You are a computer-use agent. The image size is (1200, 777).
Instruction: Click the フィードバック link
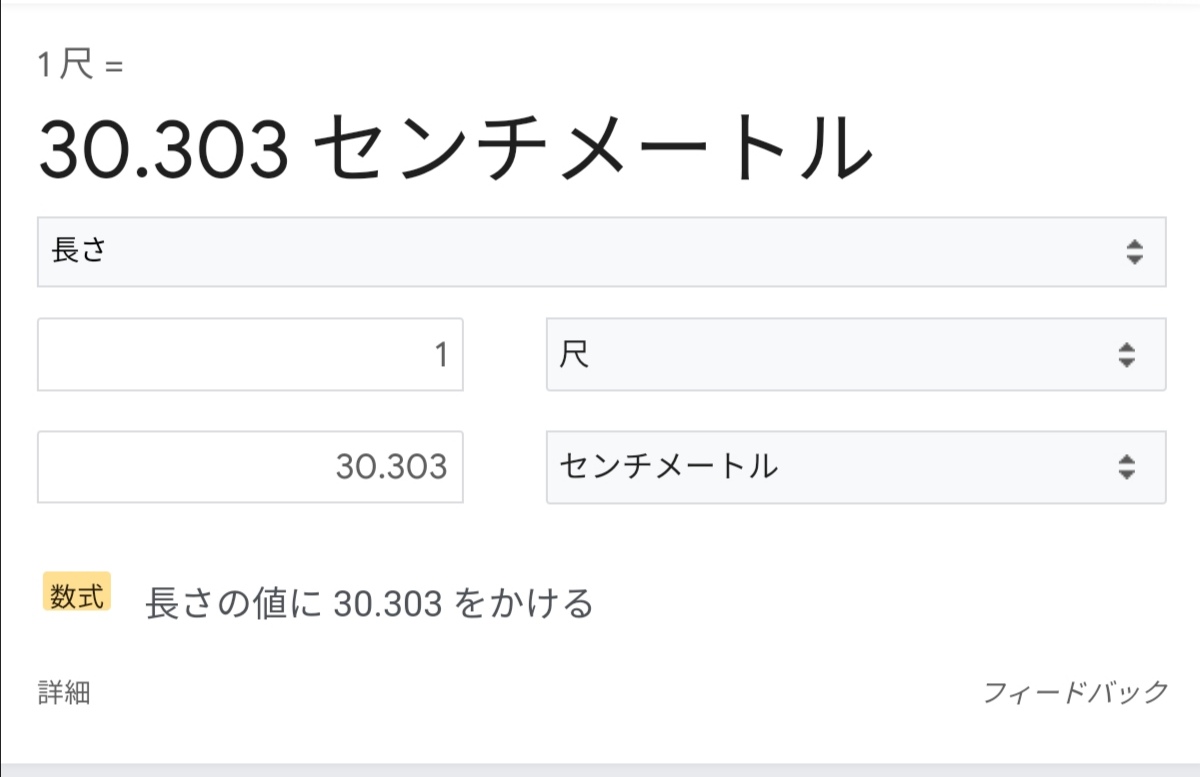1075,692
